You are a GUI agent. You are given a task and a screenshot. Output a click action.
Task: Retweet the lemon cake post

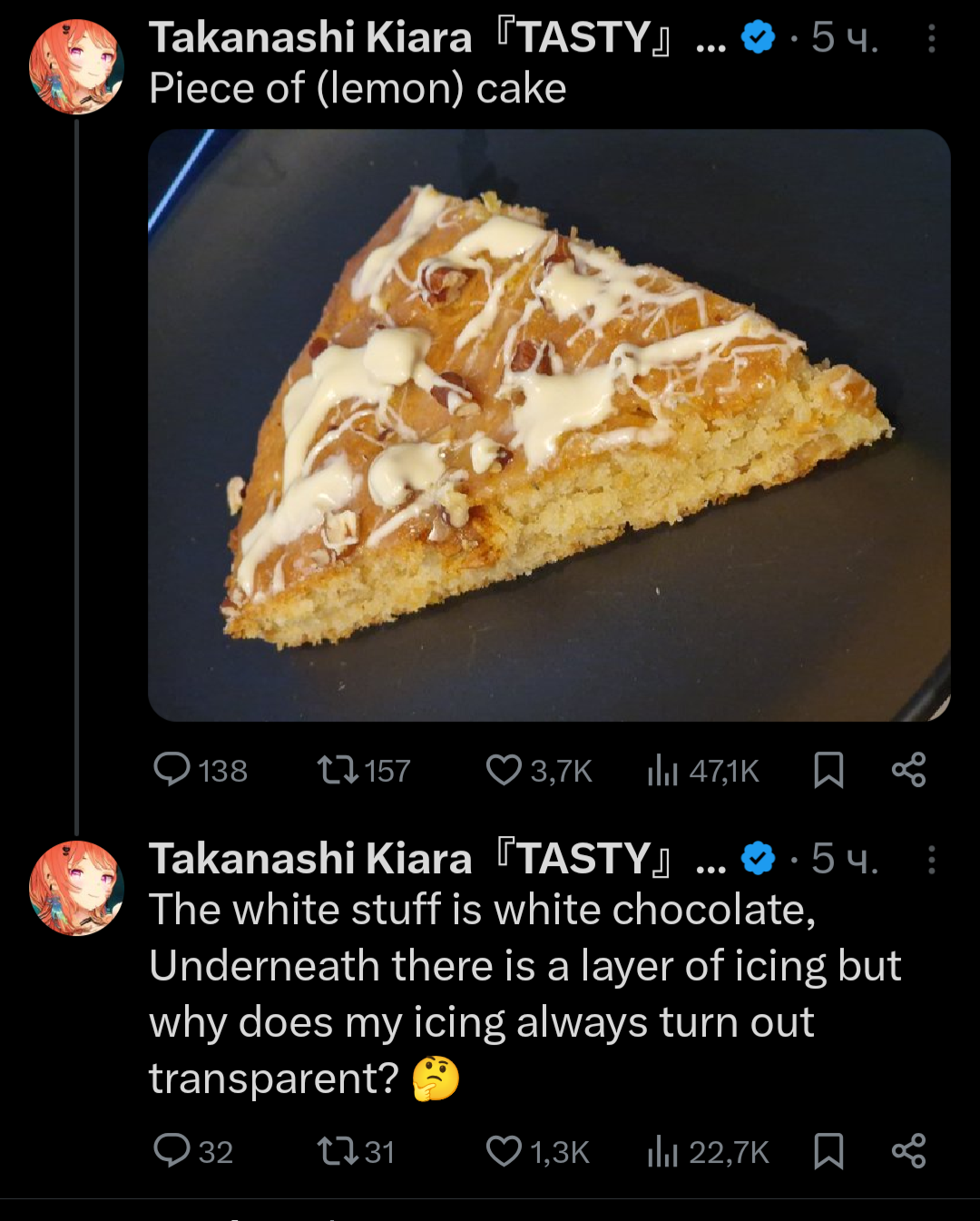(x=339, y=771)
